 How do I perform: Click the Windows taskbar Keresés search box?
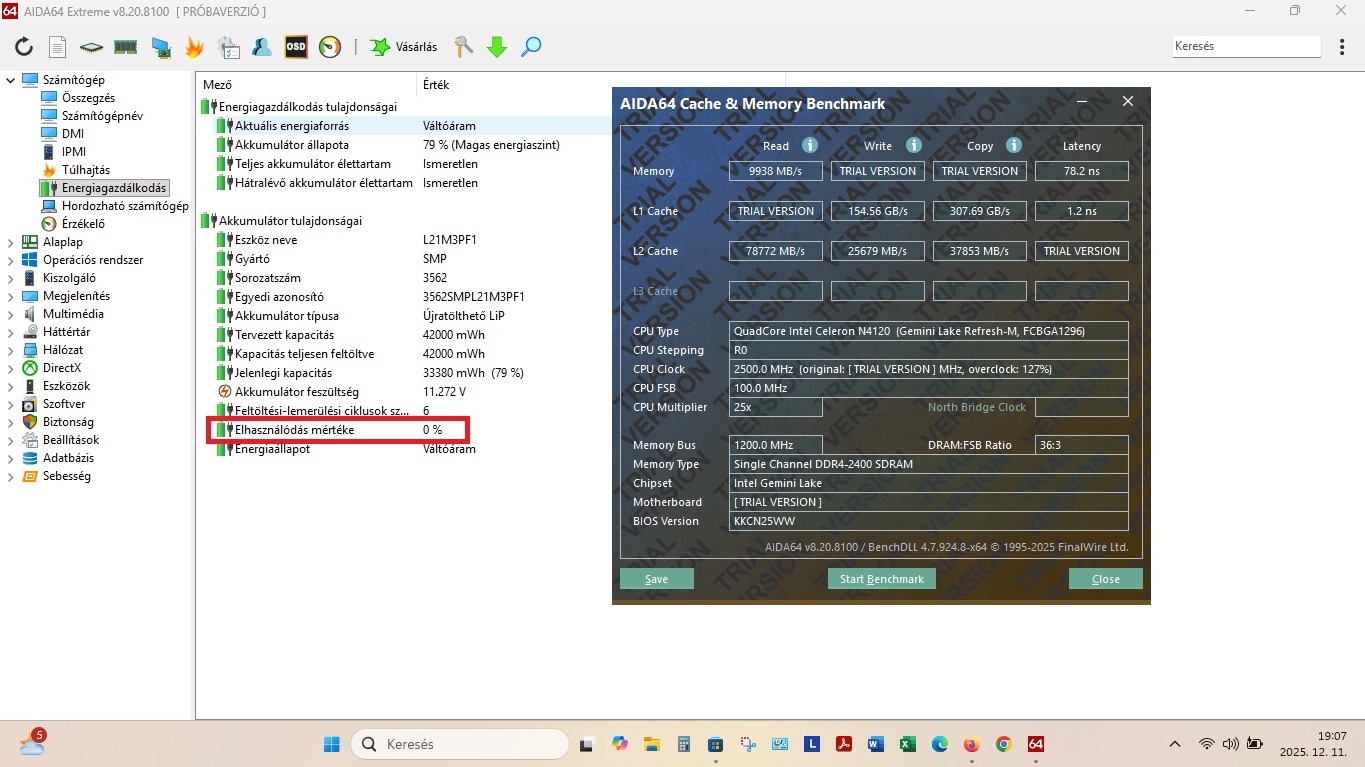click(x=460, y=744)
